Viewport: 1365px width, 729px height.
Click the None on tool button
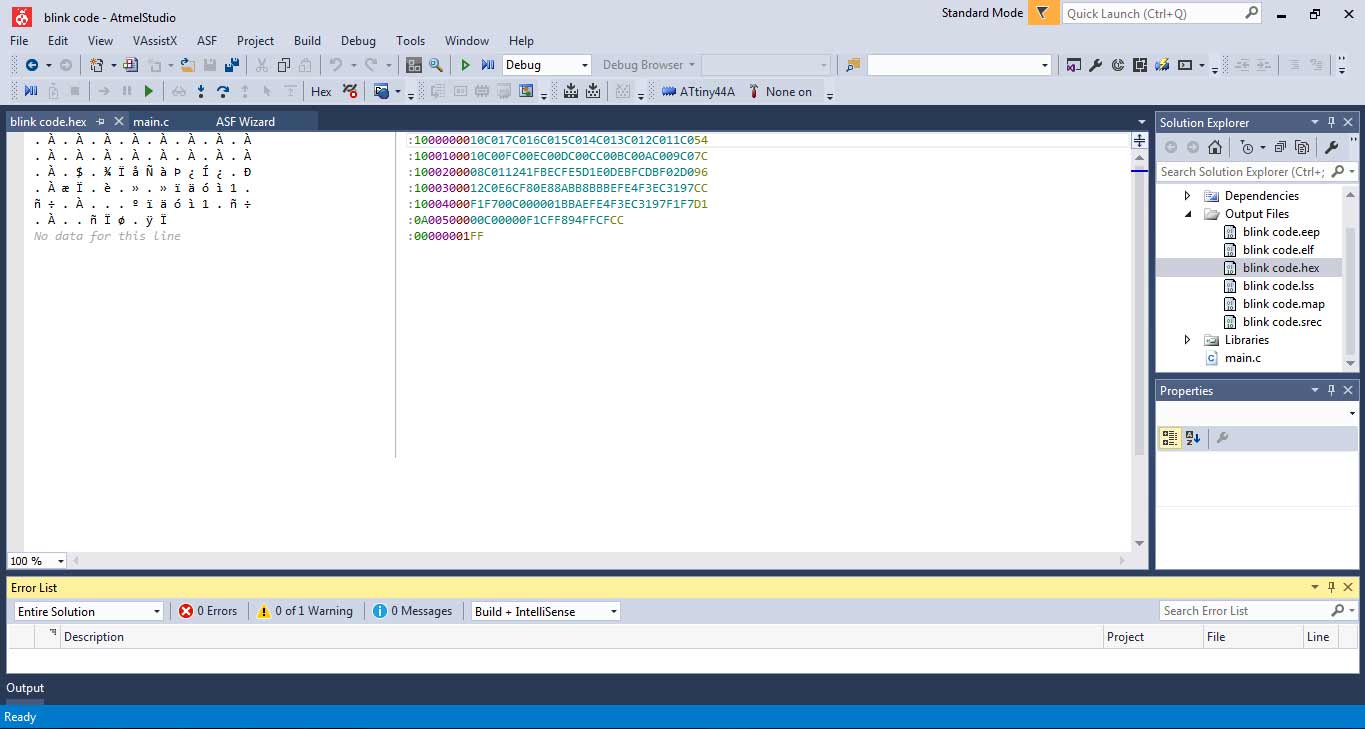click(x=780, y=91)
